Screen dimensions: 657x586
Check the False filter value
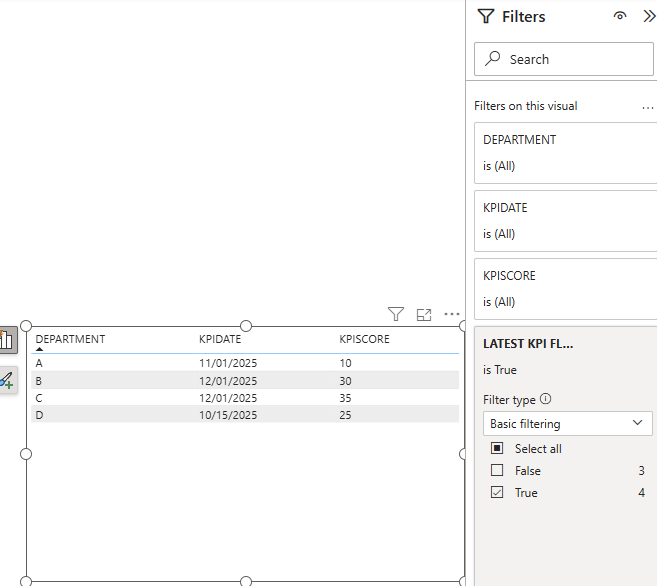click(x=497, y=470)
